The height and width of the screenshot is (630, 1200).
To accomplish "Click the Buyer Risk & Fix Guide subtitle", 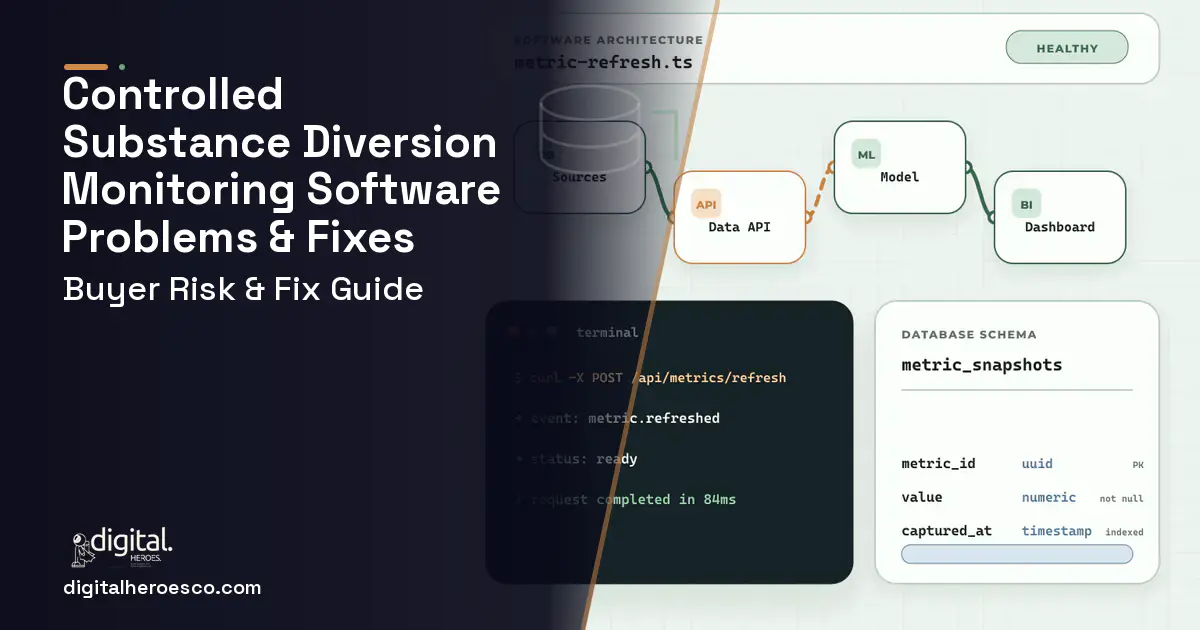I will point(243,289).
